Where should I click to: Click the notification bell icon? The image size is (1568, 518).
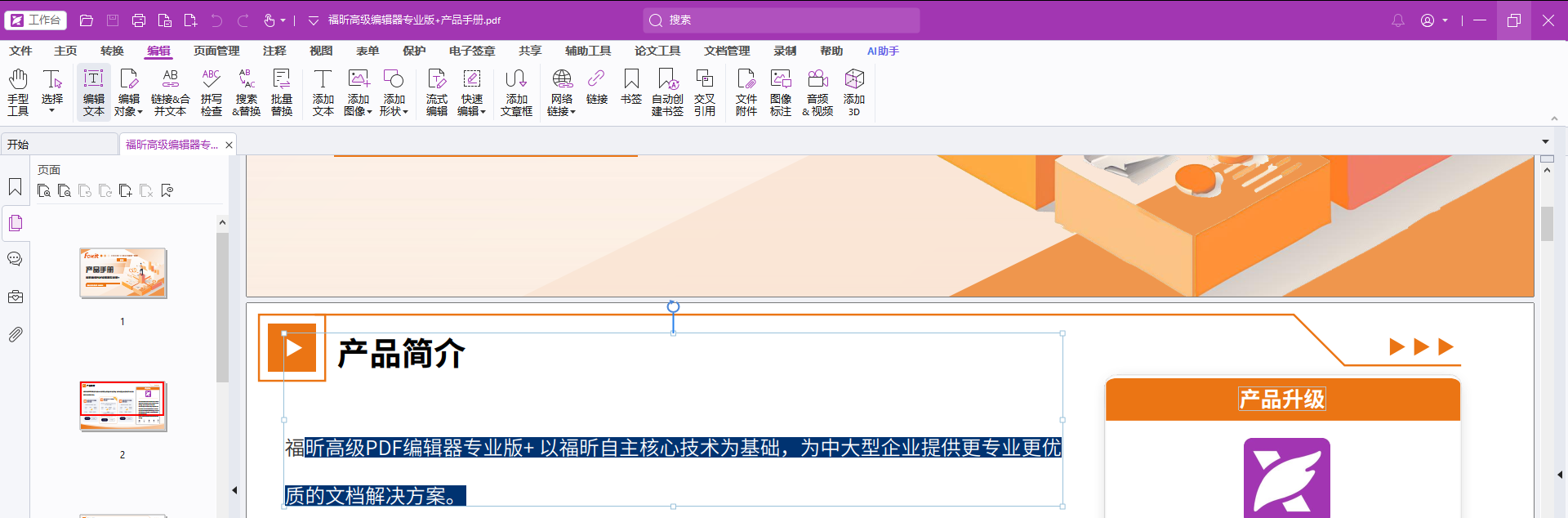1398,20
